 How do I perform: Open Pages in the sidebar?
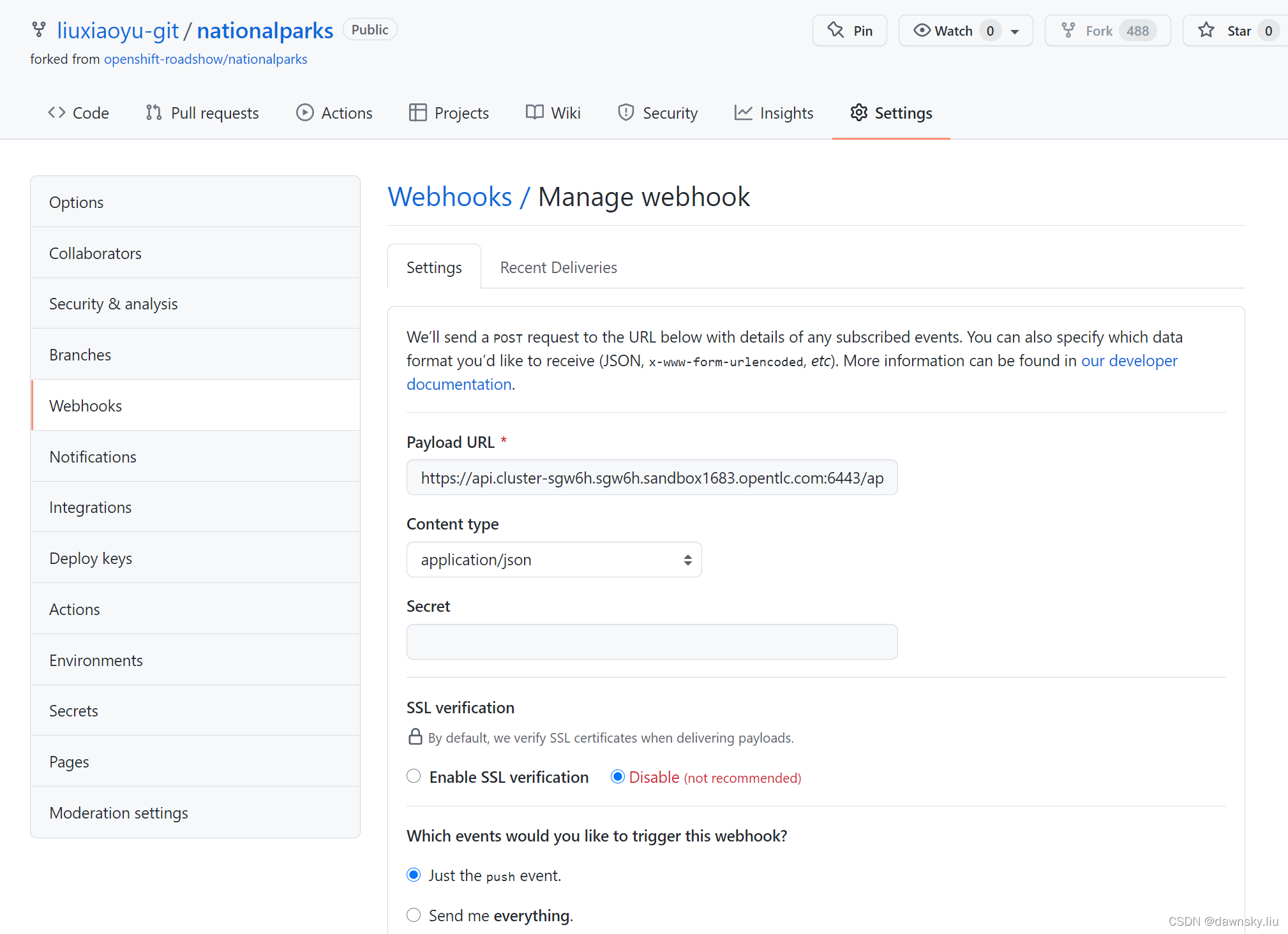coord(195,761)
